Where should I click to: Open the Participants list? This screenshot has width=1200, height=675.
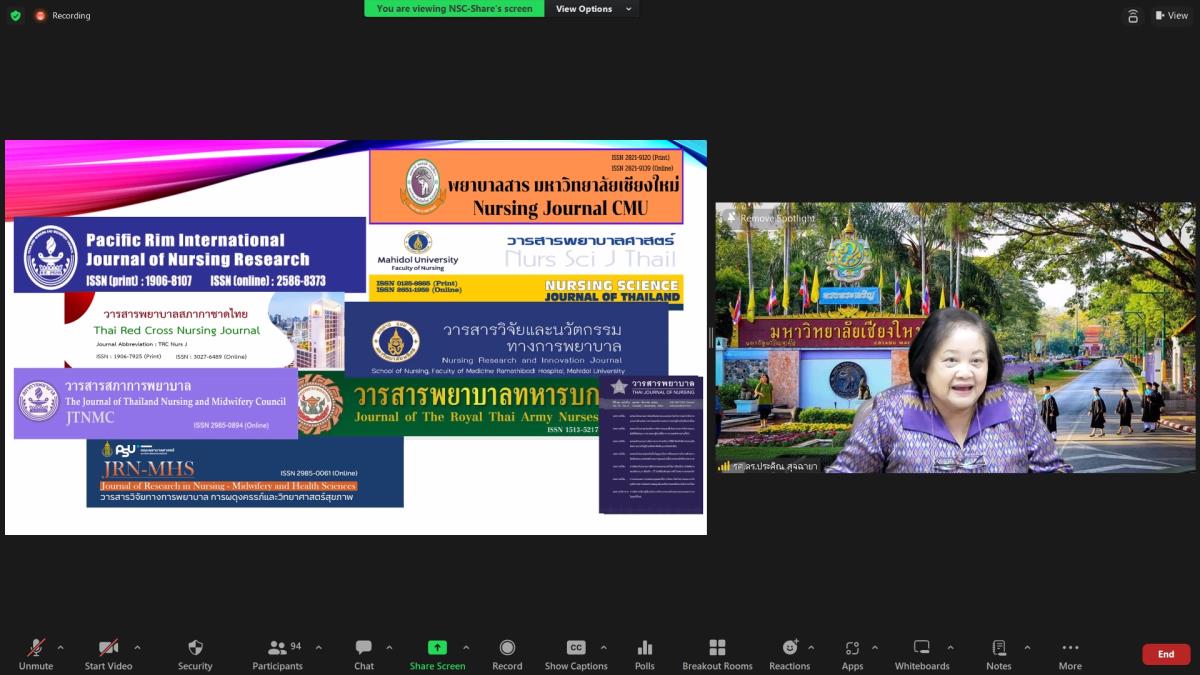(278, 654)
